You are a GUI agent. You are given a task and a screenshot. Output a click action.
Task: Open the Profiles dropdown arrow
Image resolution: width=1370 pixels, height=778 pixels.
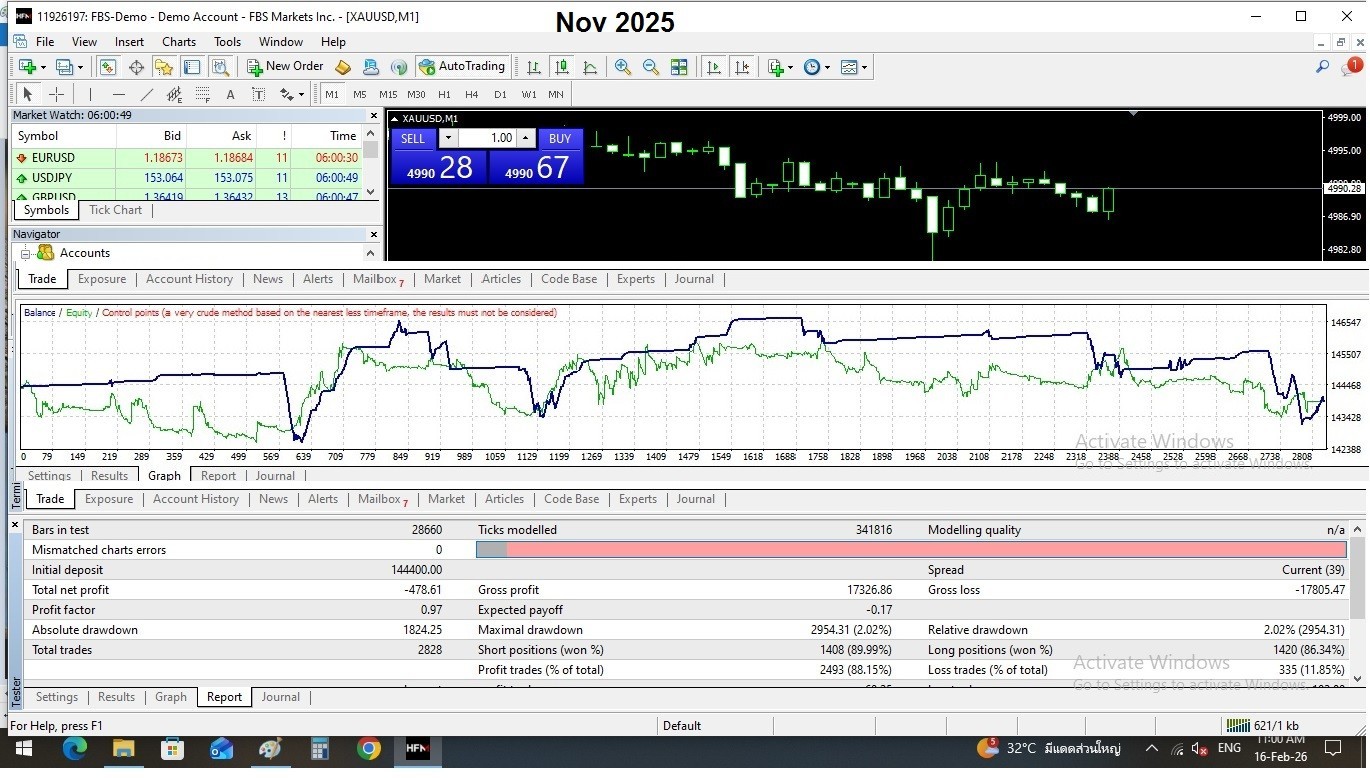81,67
